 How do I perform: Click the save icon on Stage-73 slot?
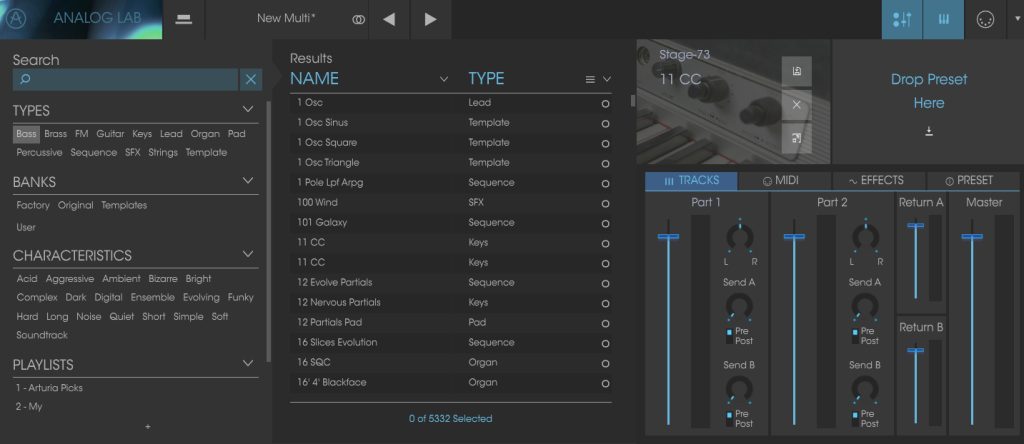coord(797,71)
